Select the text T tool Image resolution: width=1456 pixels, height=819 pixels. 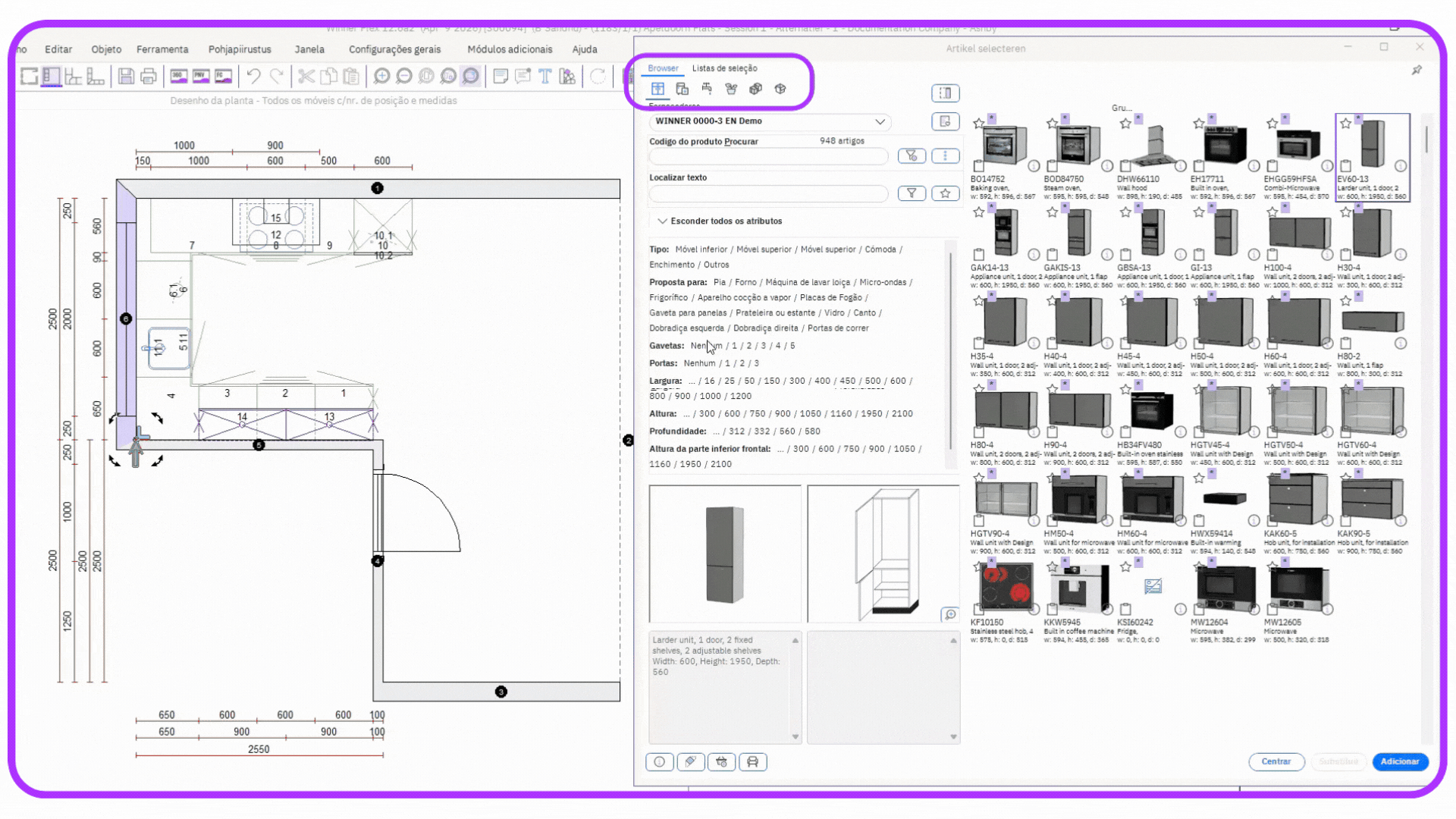point(544,76)
